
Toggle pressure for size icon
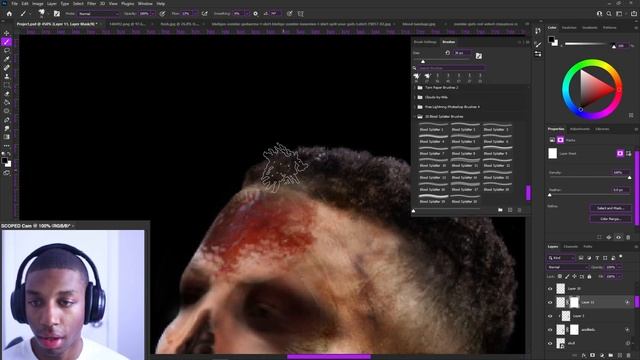[289, 13]
